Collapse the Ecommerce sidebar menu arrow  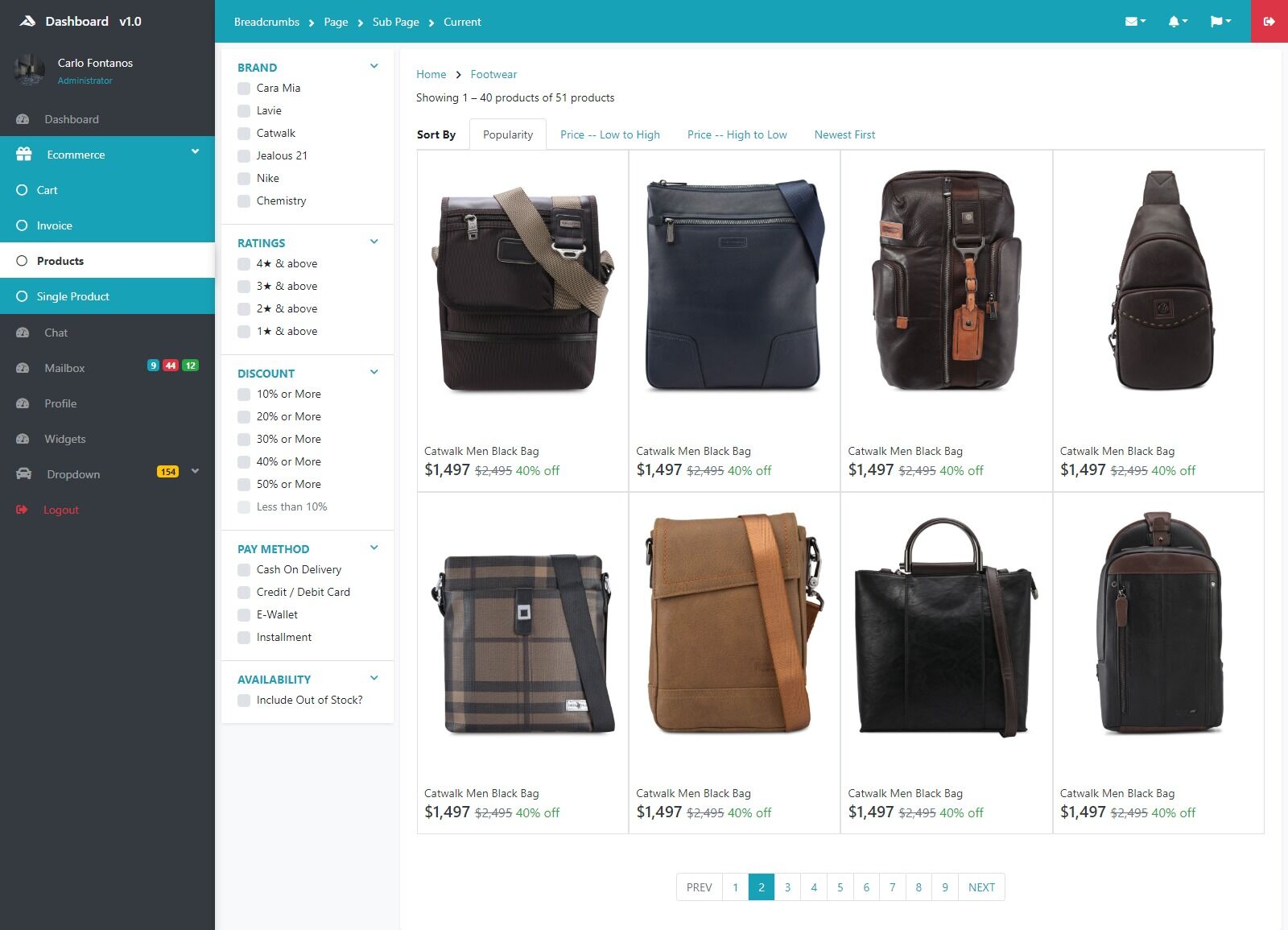pyautogui.click(x=195, y=151)
